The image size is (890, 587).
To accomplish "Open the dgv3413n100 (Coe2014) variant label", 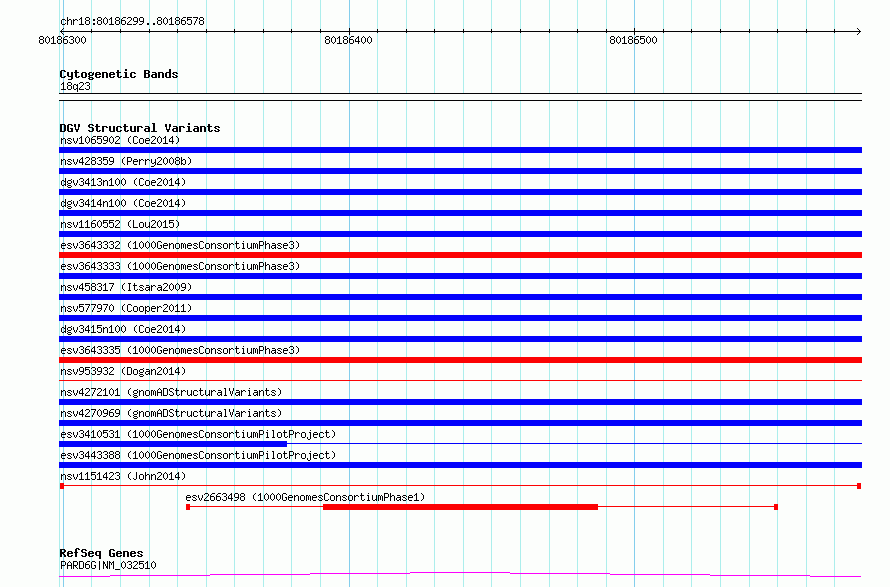I will 123,182.
